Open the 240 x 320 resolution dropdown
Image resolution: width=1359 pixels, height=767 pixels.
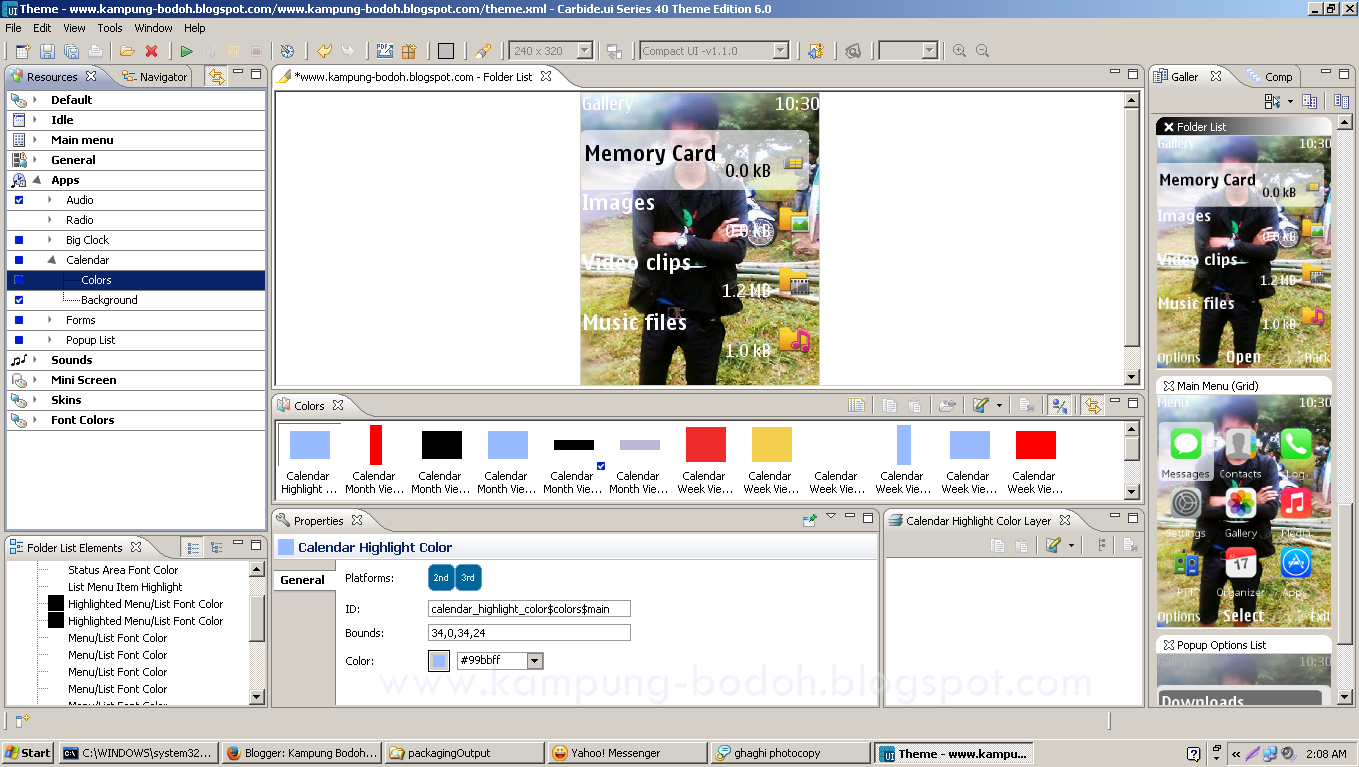(585, 51)
